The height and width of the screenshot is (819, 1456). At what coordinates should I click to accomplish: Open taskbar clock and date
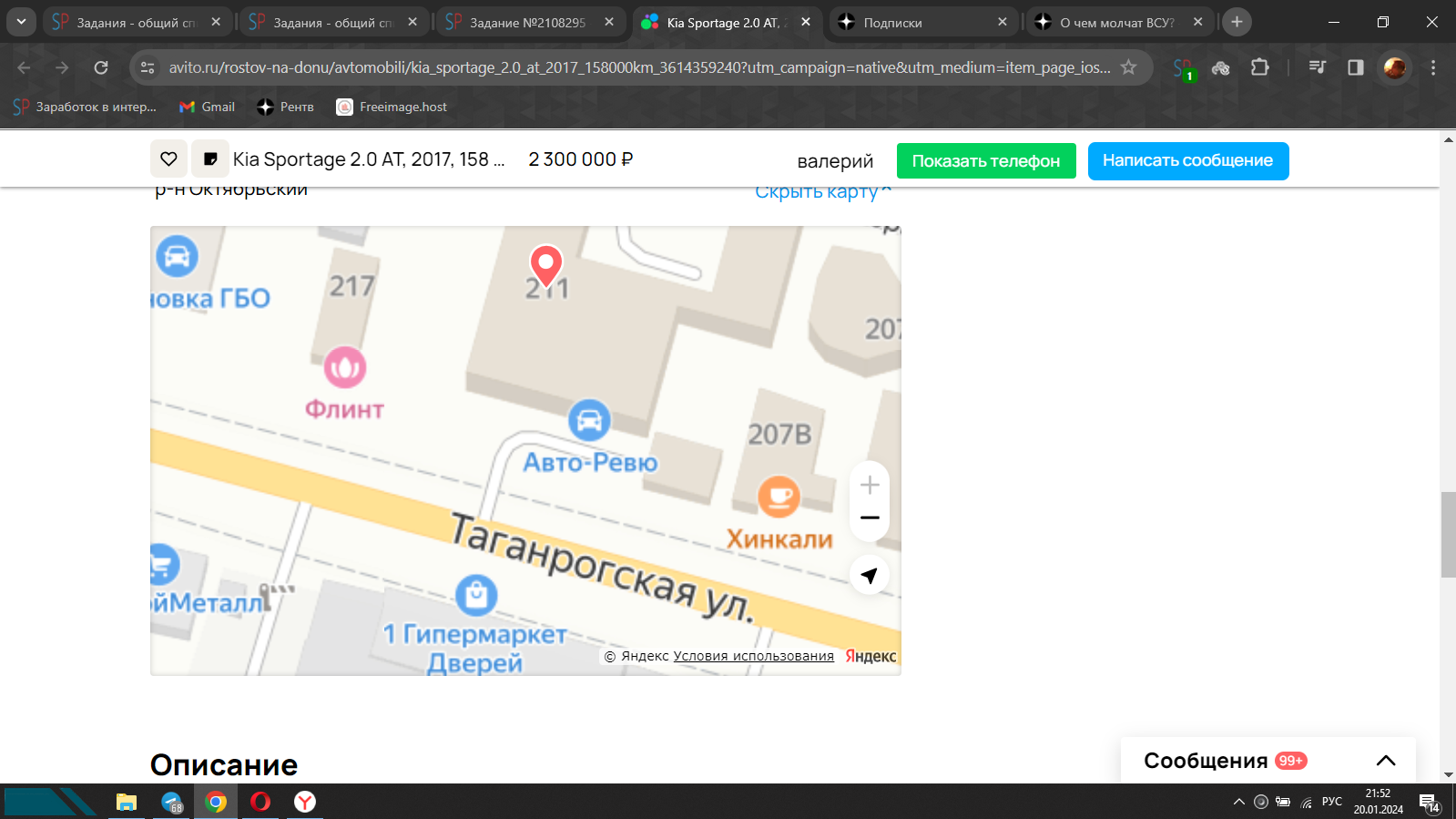coord(1378,802)
